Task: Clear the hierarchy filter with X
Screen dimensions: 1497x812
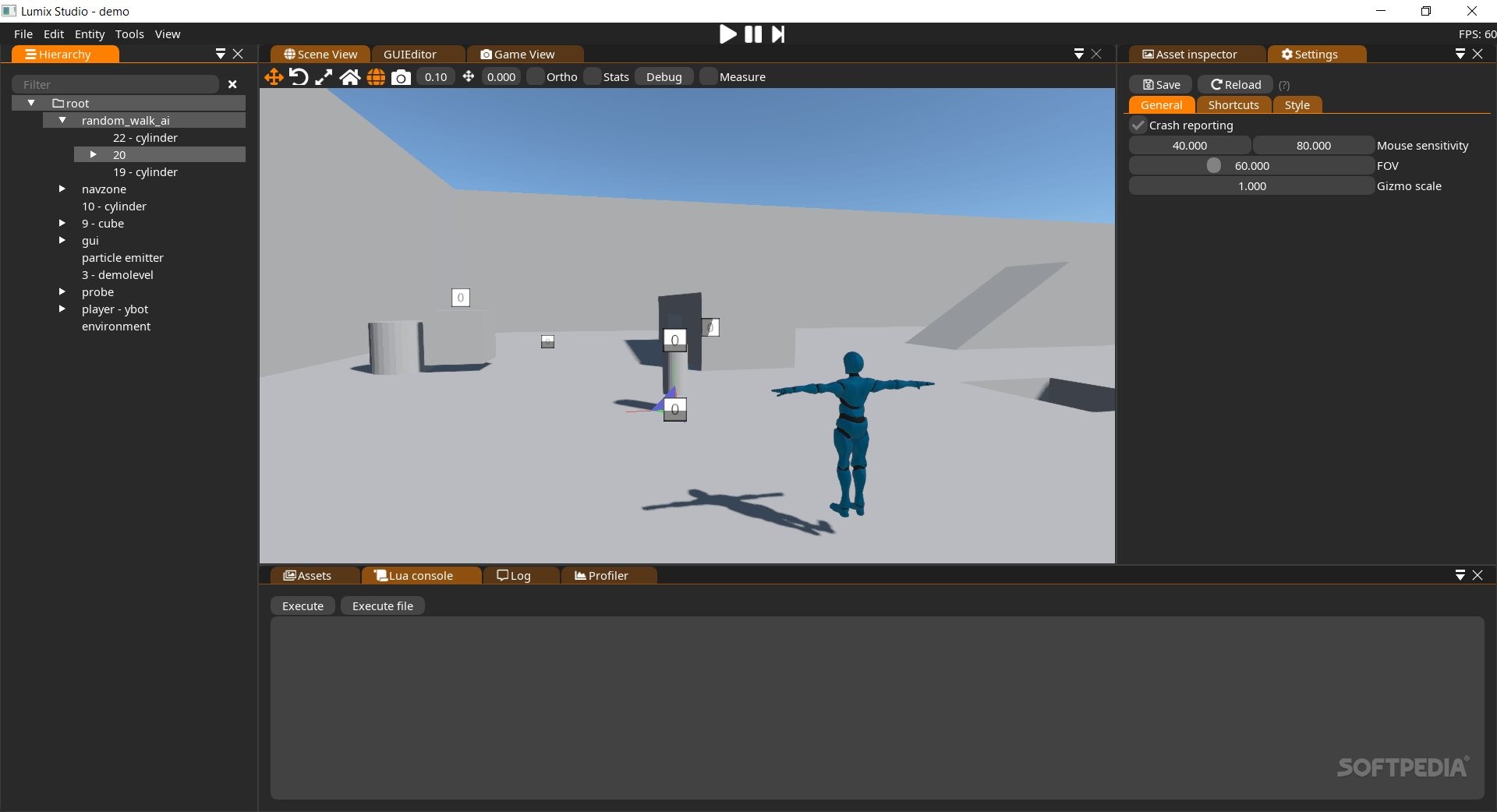Action: click(x=232, y=84)
